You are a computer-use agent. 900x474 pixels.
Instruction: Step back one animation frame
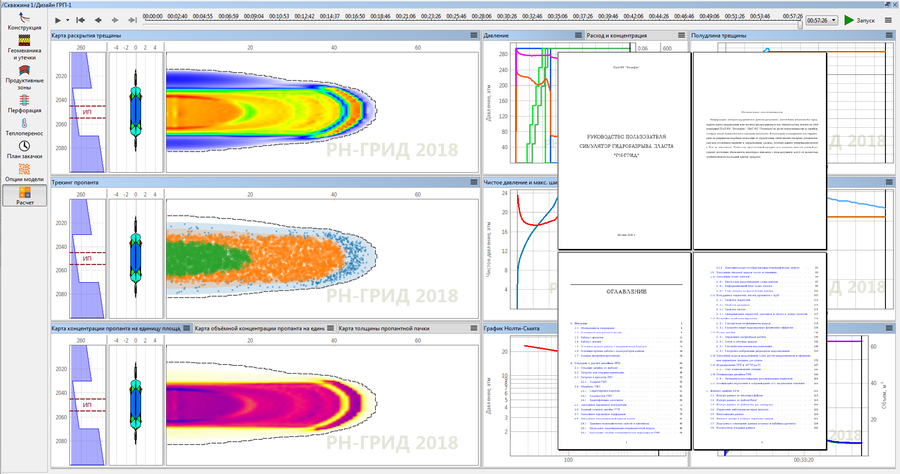tap(98, 20)
